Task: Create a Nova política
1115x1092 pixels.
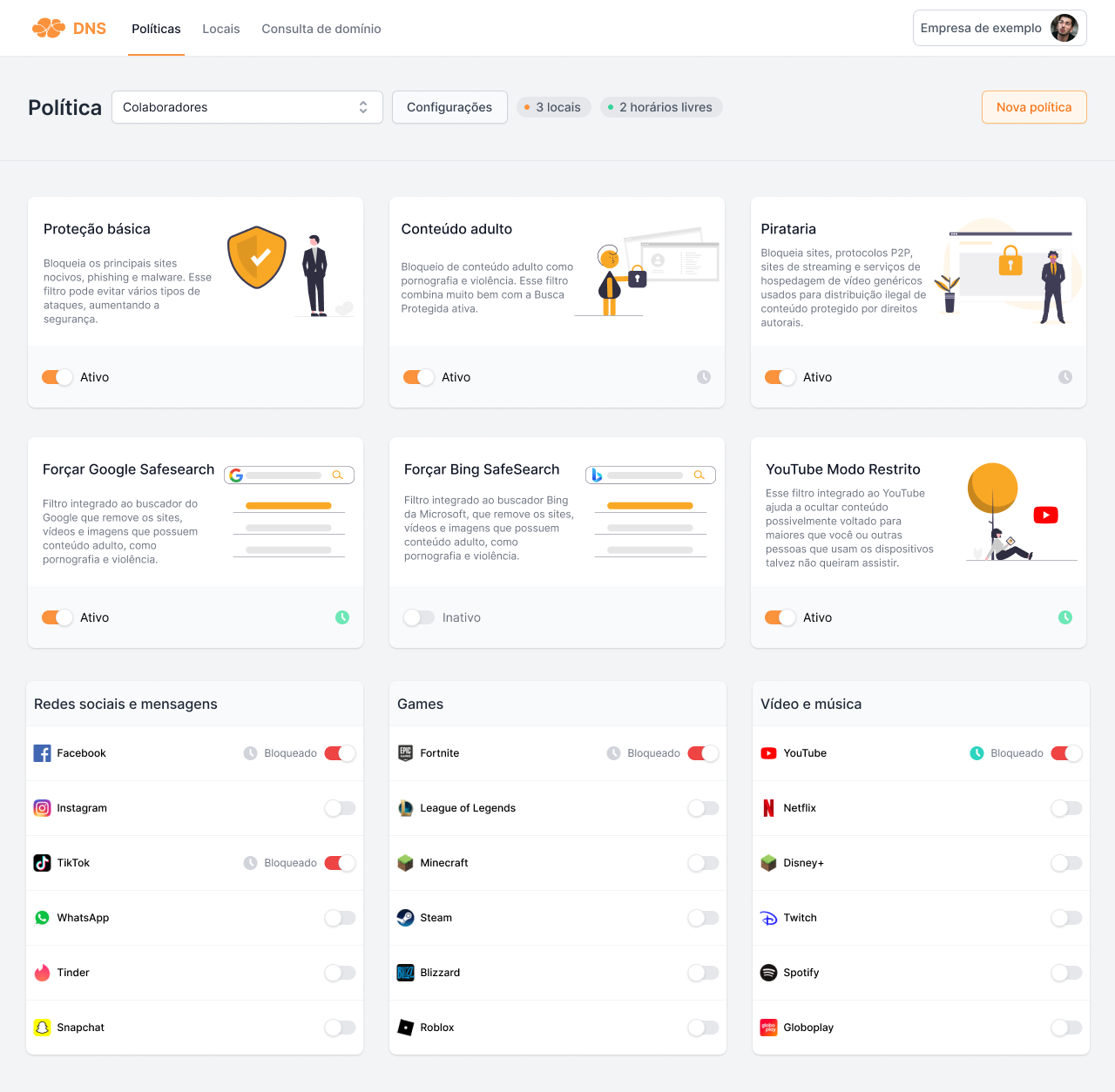Action: click(1034, 107)
